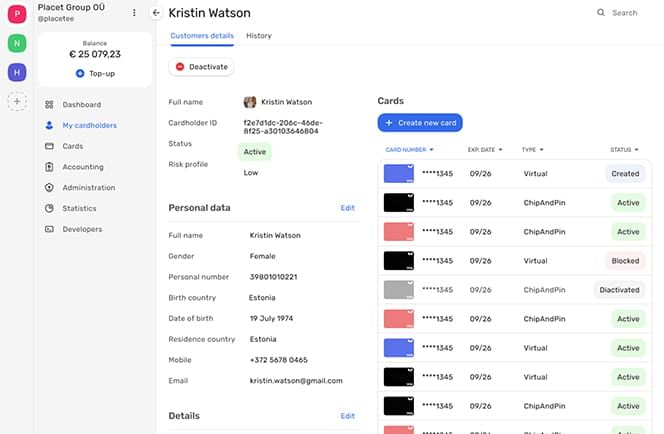Click the red Deactivate icon
Image resolution: width=664 pixels, height=434 pixels.
[x=180, y=67]
